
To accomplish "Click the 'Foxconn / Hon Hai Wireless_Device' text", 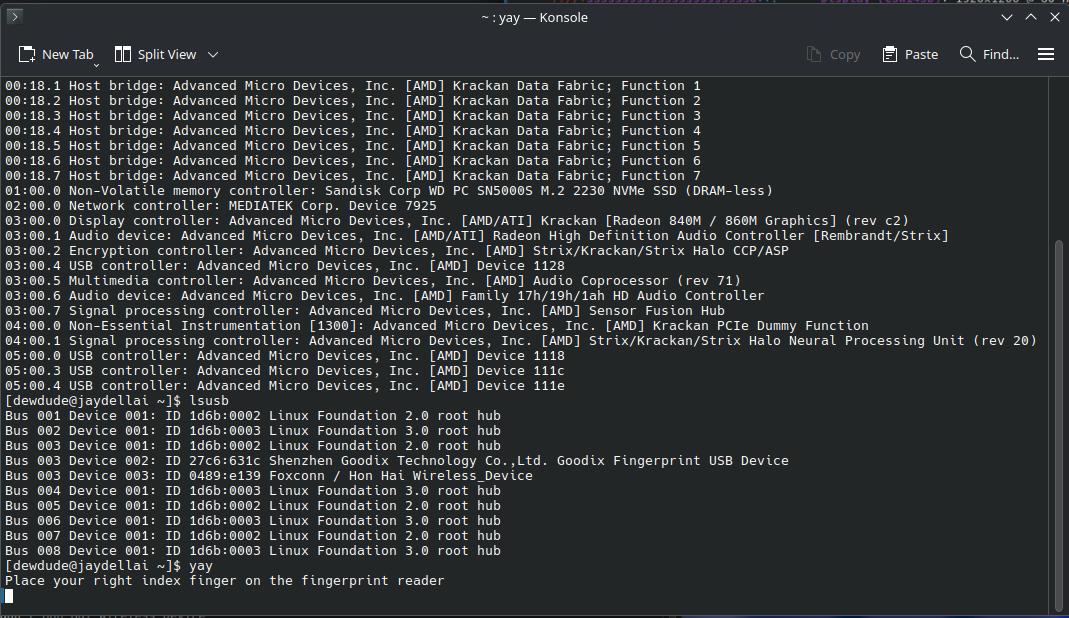I will click(x=401, y=475).
